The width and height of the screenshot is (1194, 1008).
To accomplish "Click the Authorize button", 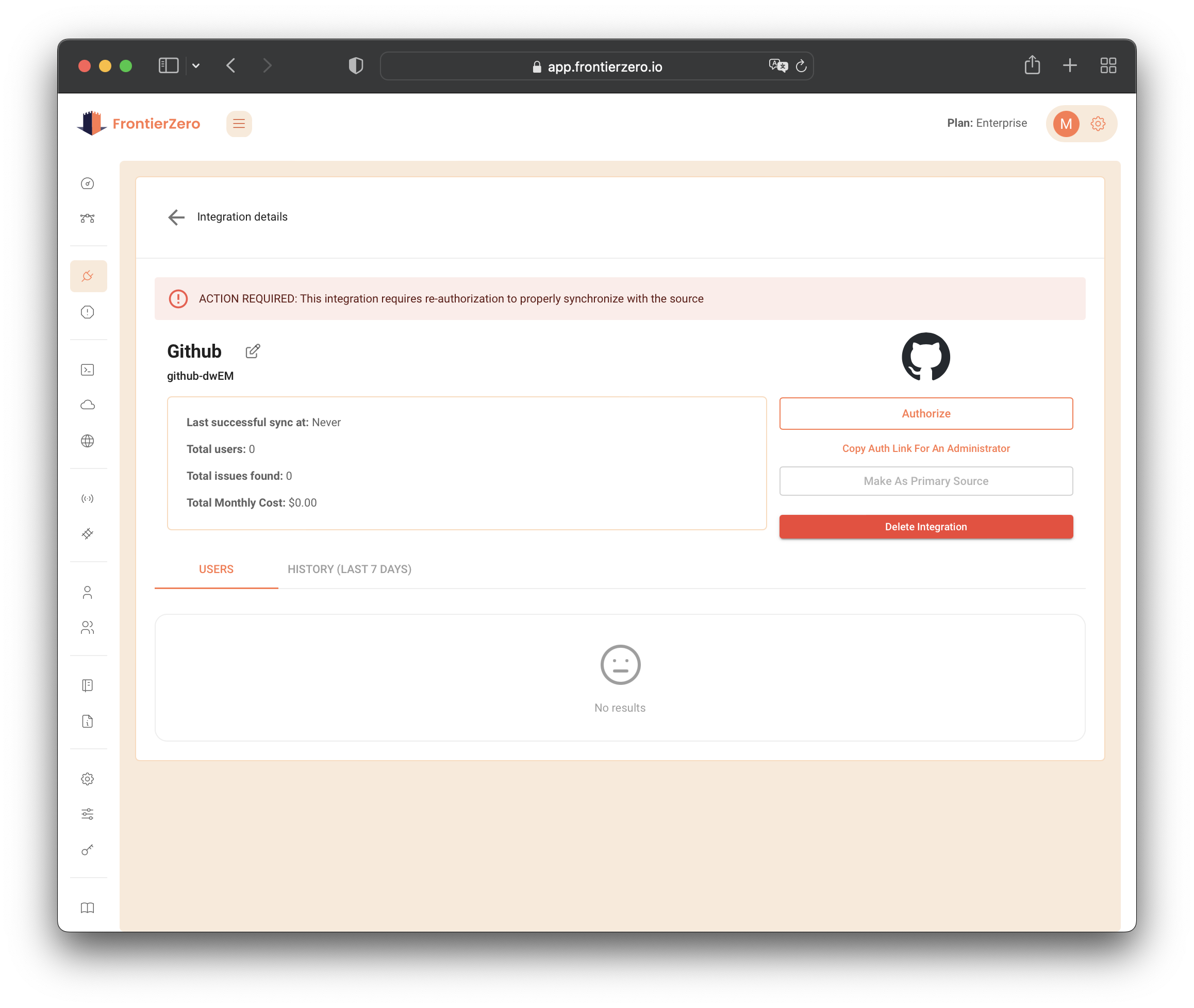I will 925,414.
